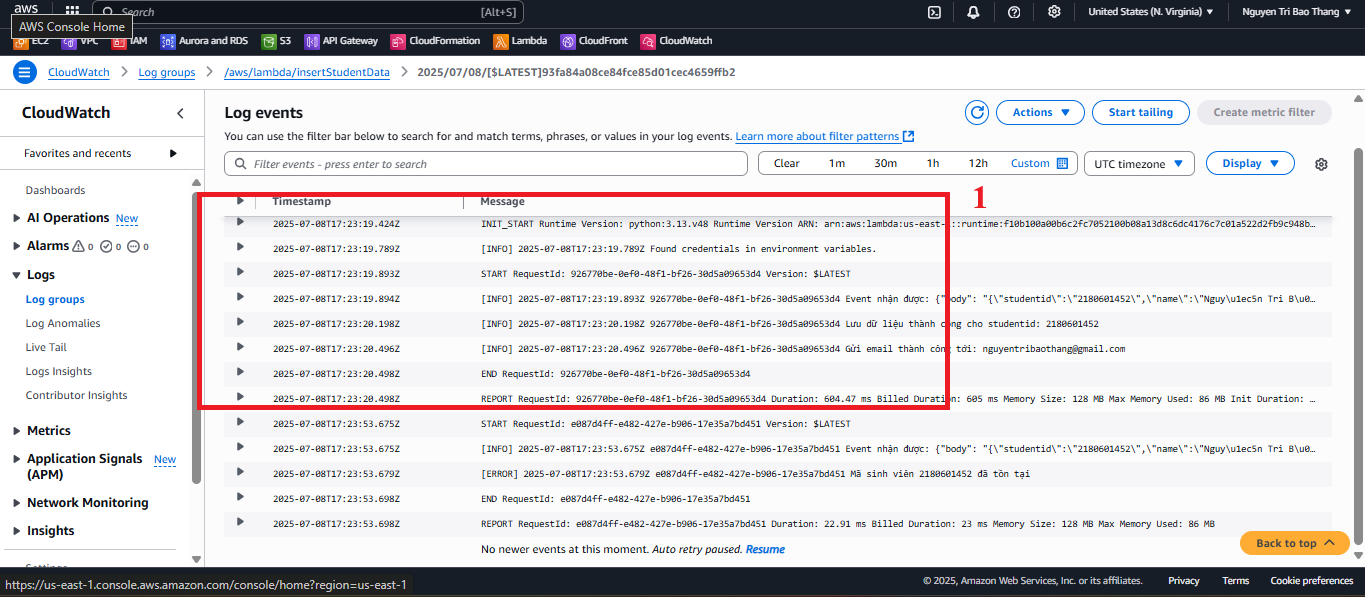Open log events preferences gear
Screen dimensions: 1365x597
(x=1321, y=164)
